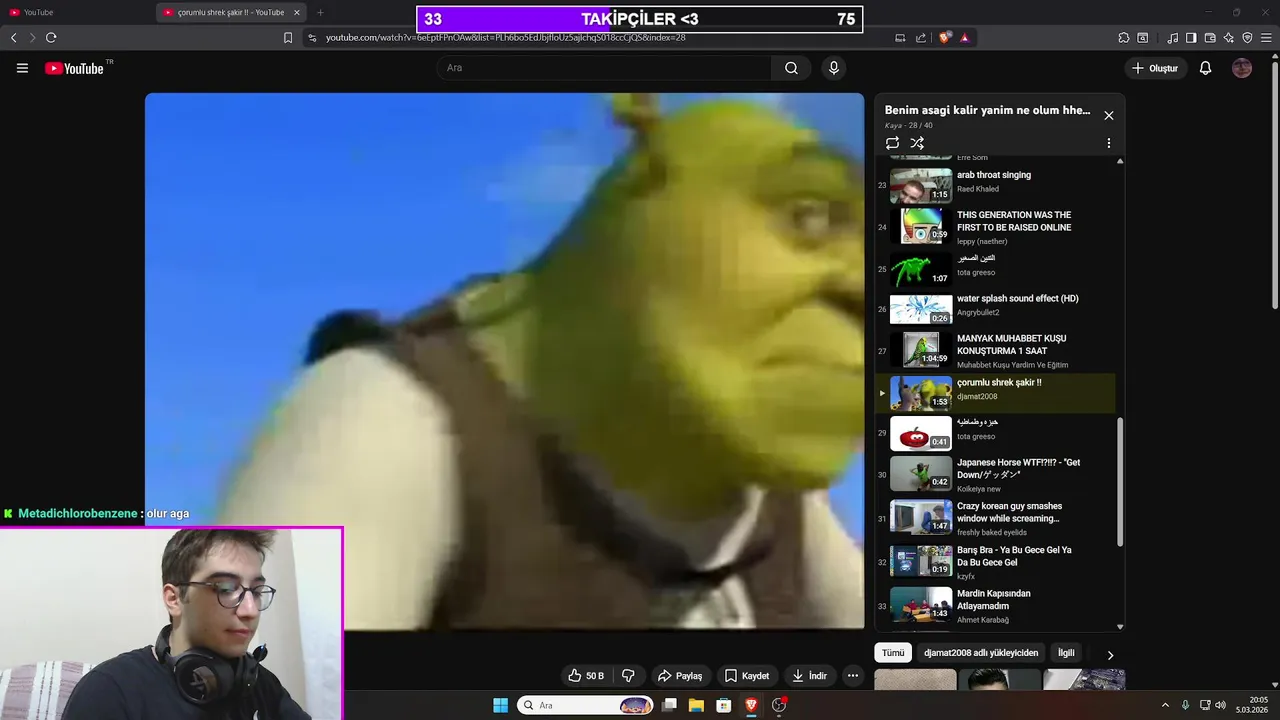The width and height of the screenshot is (1280, 720).
Task: Select the İlgili filter chip
Action: point(1066,653)
